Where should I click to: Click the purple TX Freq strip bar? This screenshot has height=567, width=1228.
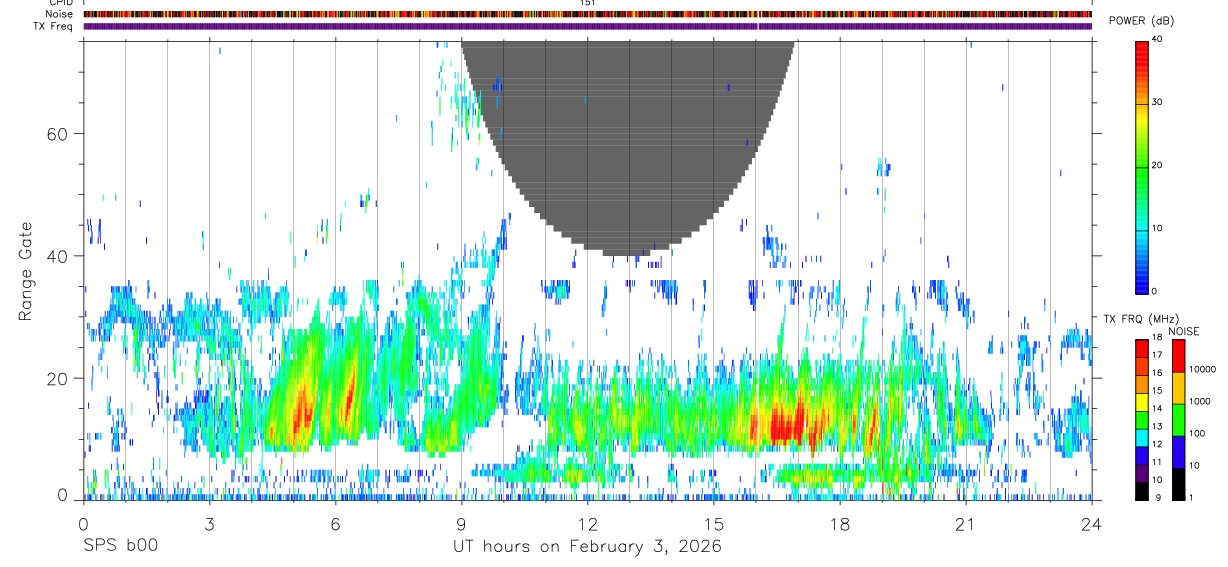[x=587, y=26]
